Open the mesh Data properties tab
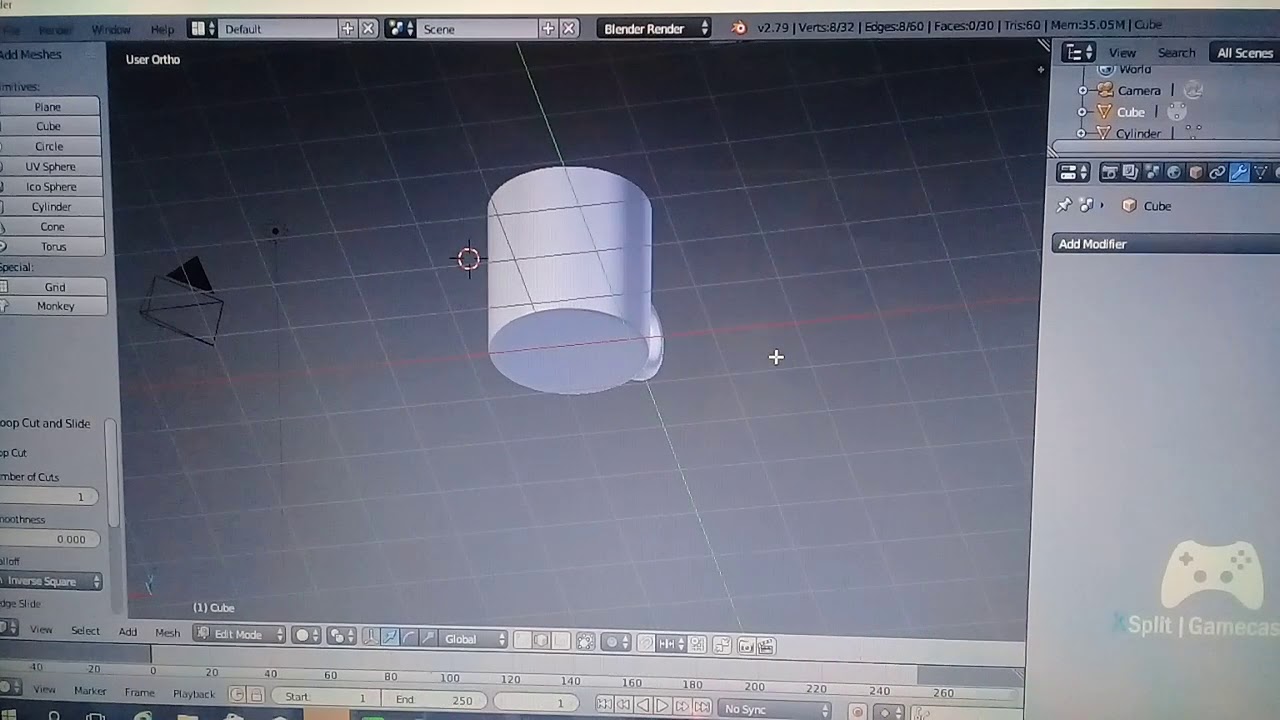The image size is (1280, 720). coord(1261,173)
